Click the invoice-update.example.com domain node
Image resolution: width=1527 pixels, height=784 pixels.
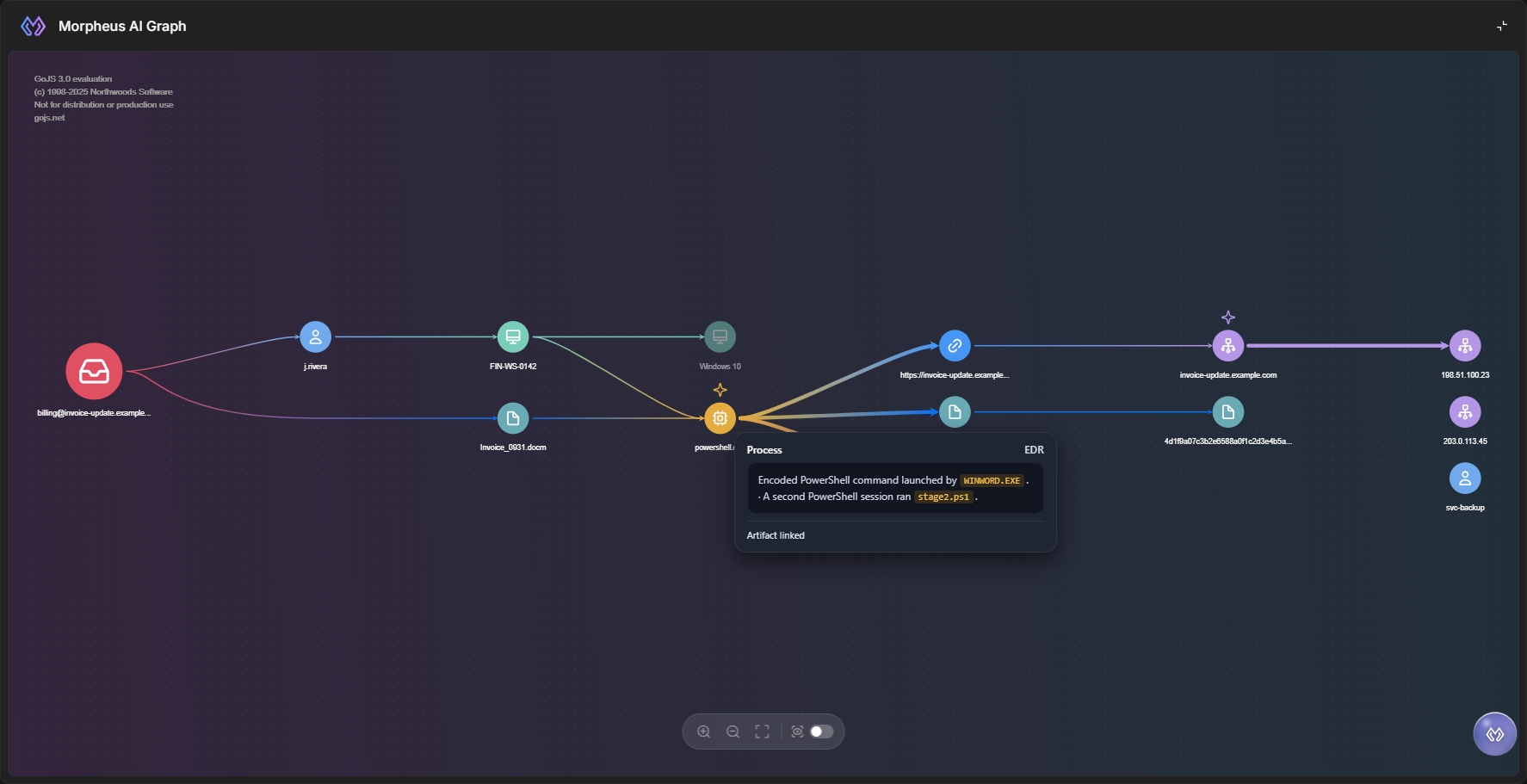[x=1228, y=346]
